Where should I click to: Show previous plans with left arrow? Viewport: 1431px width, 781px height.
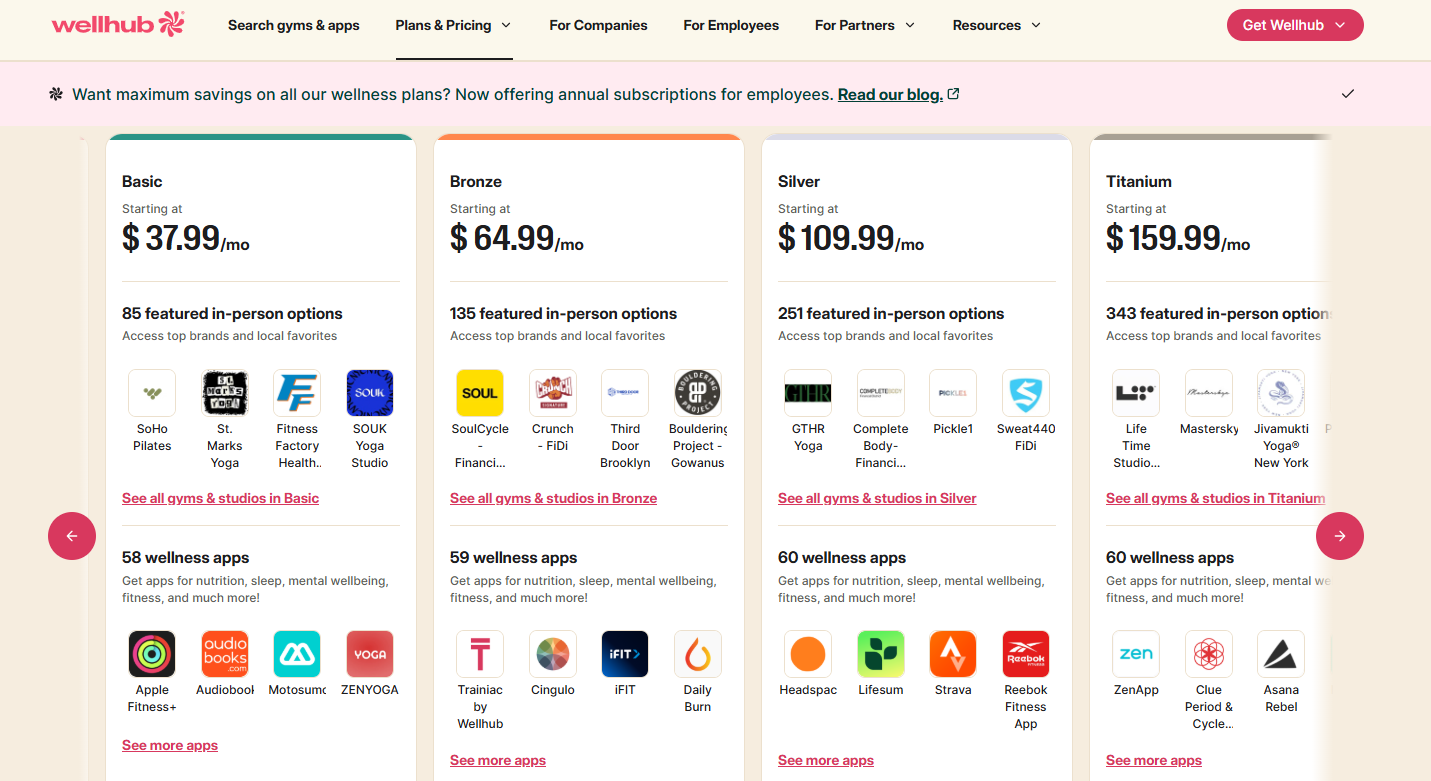pos(72,536)
